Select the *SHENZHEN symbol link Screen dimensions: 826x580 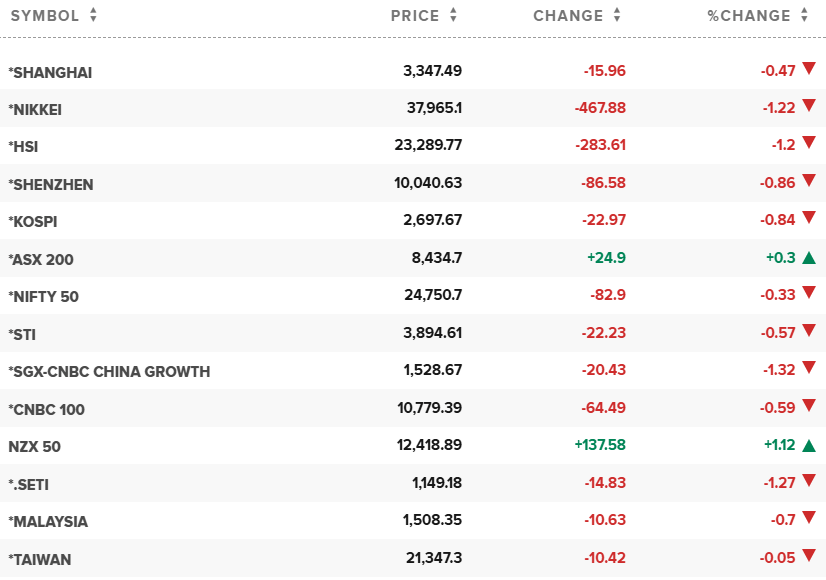pos(51,184)
